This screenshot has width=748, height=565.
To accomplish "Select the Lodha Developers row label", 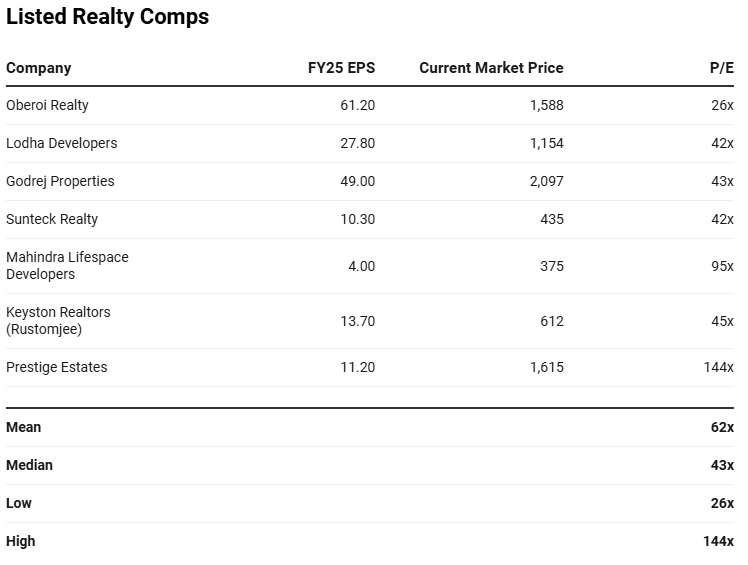I will tap(61, 143).
